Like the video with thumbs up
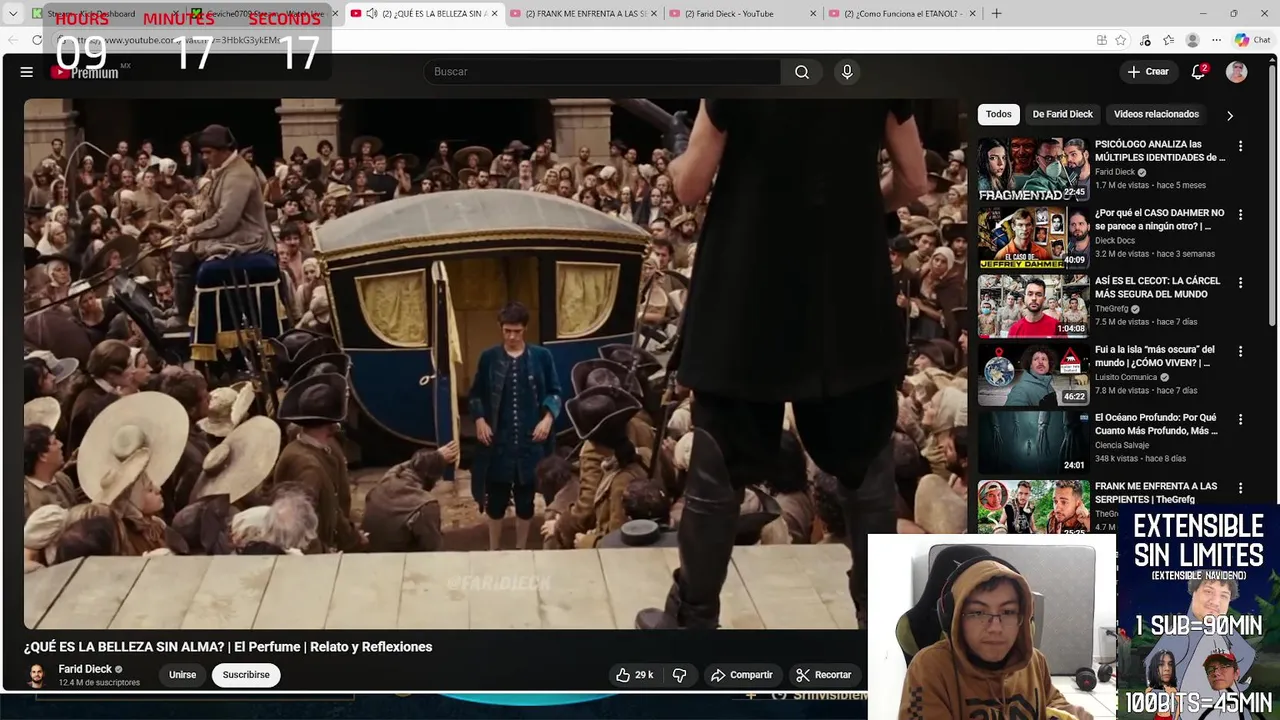The image size is (1280, 720). pyautogui.click(x=634, y=675)
